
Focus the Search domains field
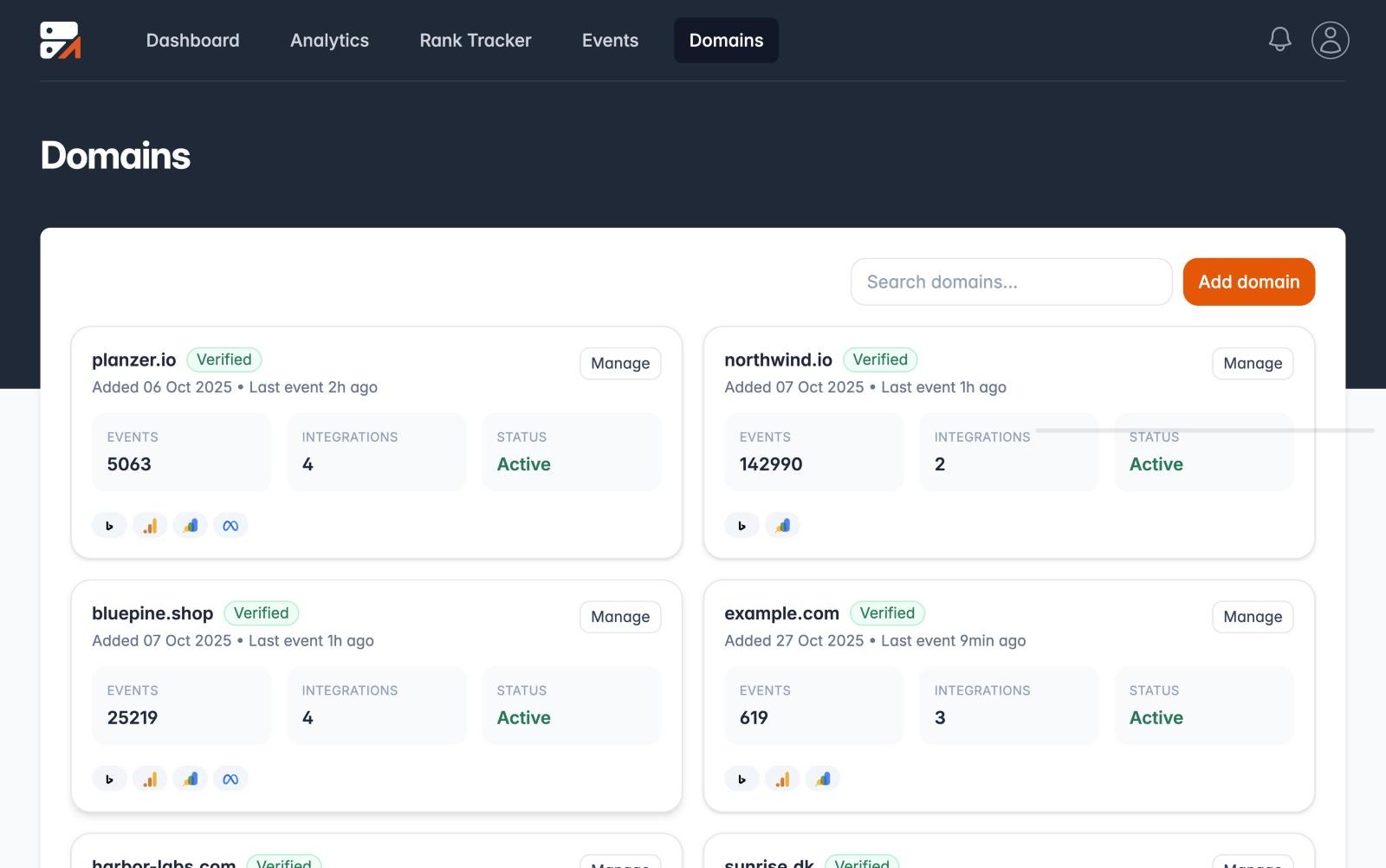[1011, 282]
